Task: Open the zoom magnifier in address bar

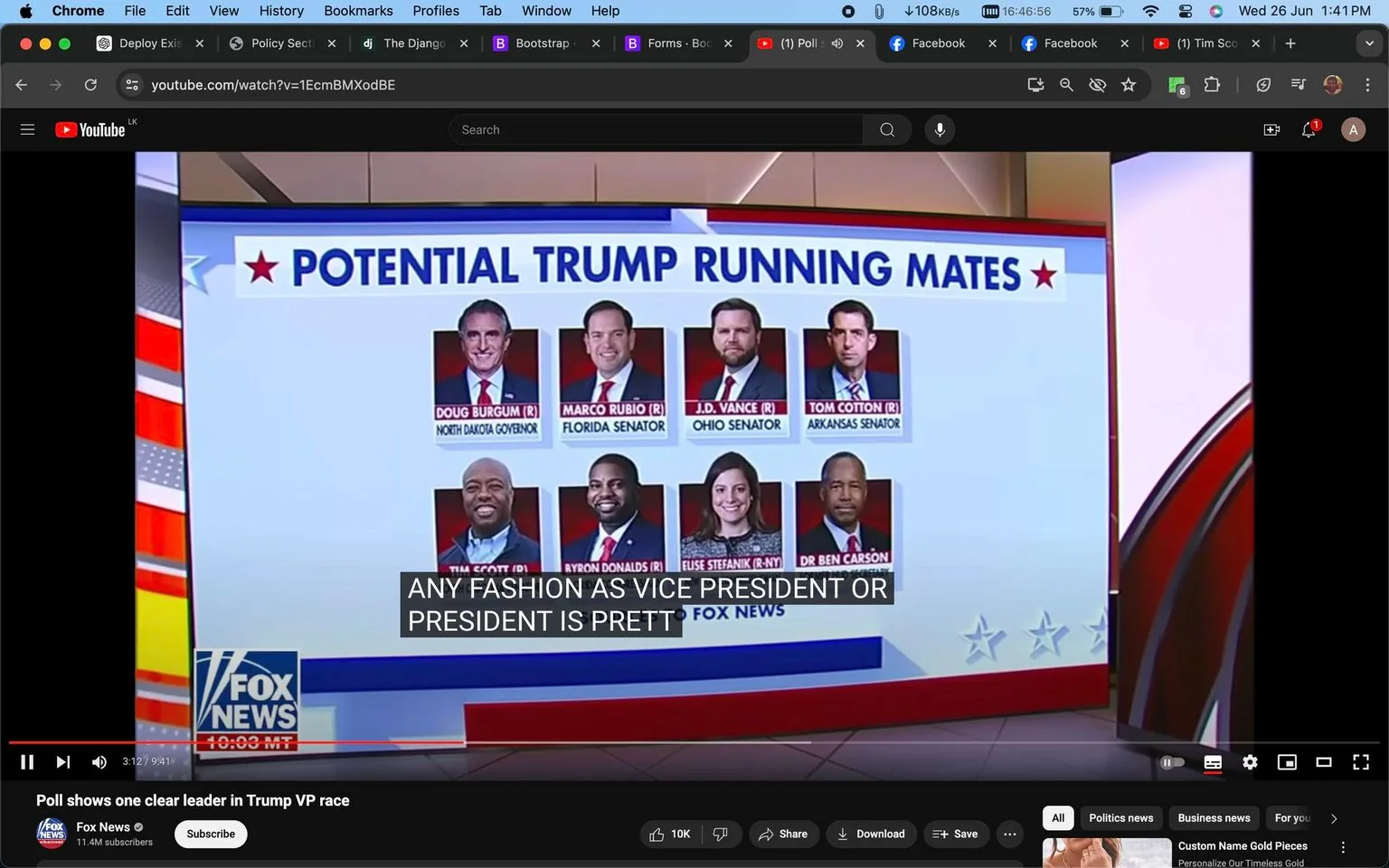Action: pos(1066,84)
